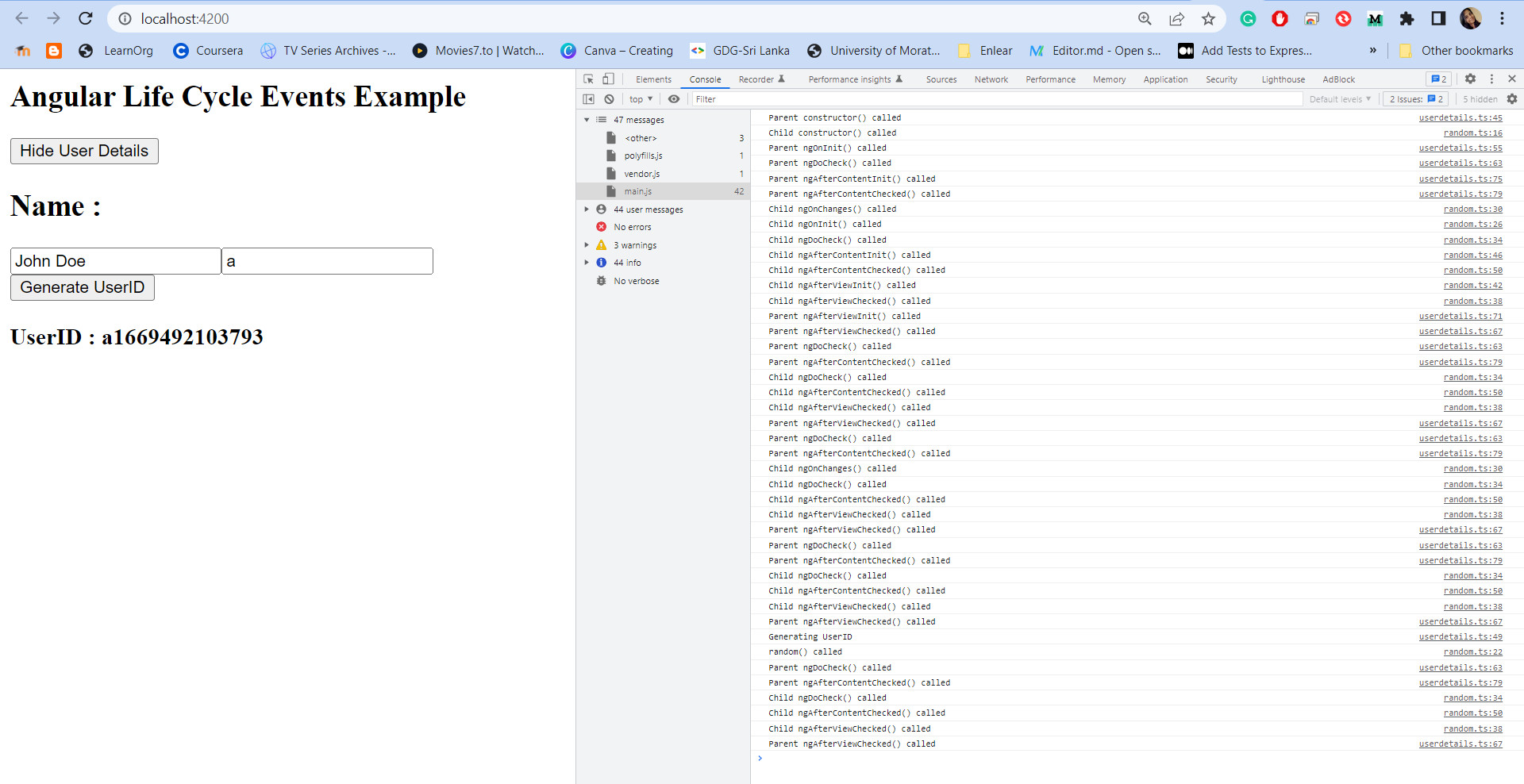Select vendor.js in the console sidebar
The height and width of the screenshot is (784, 1524).
tap(663, 174)
